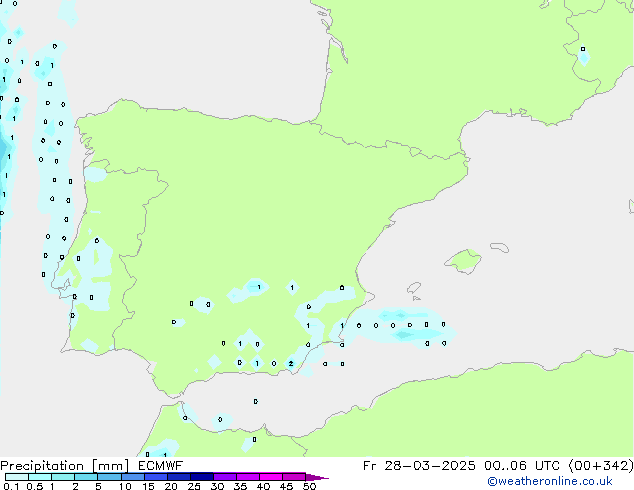This screenshot has height=490, width=634.
Task: Click the 25–30 mm dark blue swatch
Action: [201, 477]
